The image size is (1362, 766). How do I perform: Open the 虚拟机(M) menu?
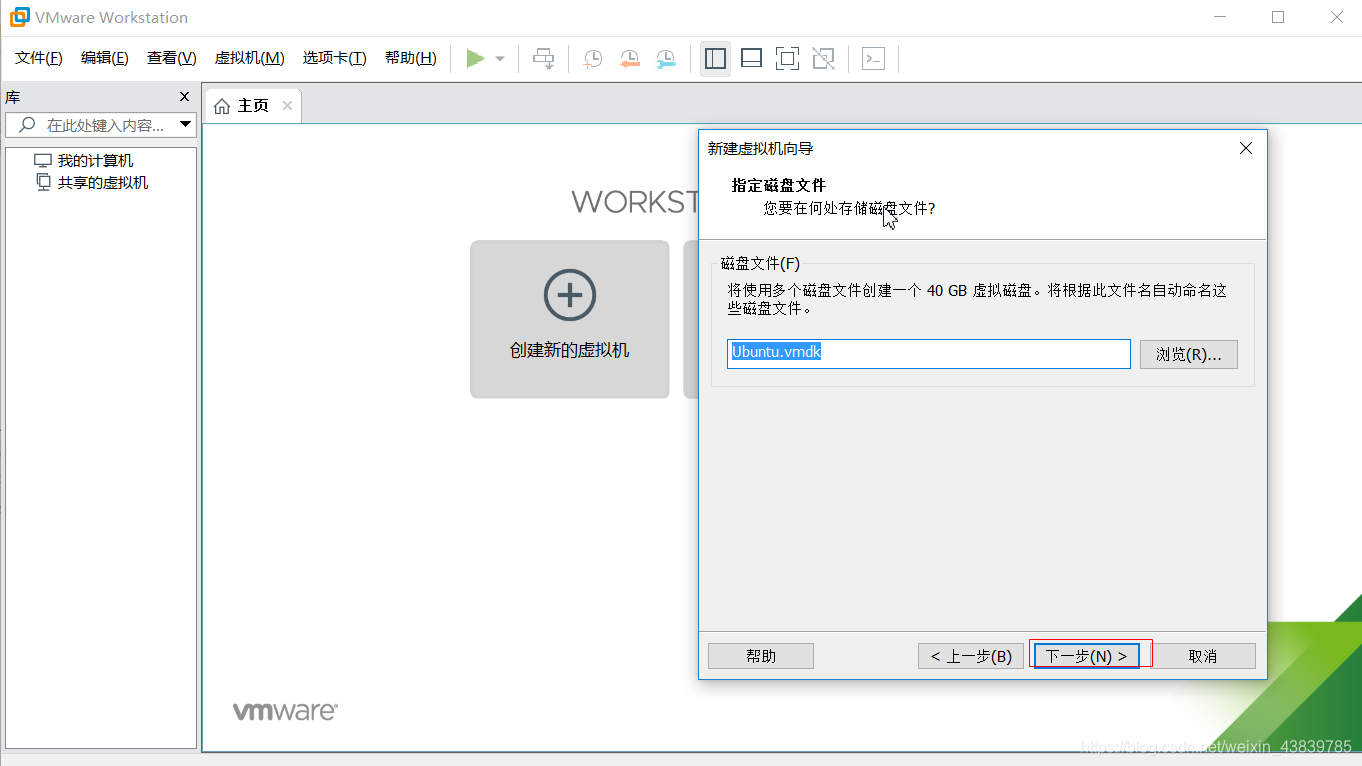[250, 58]
